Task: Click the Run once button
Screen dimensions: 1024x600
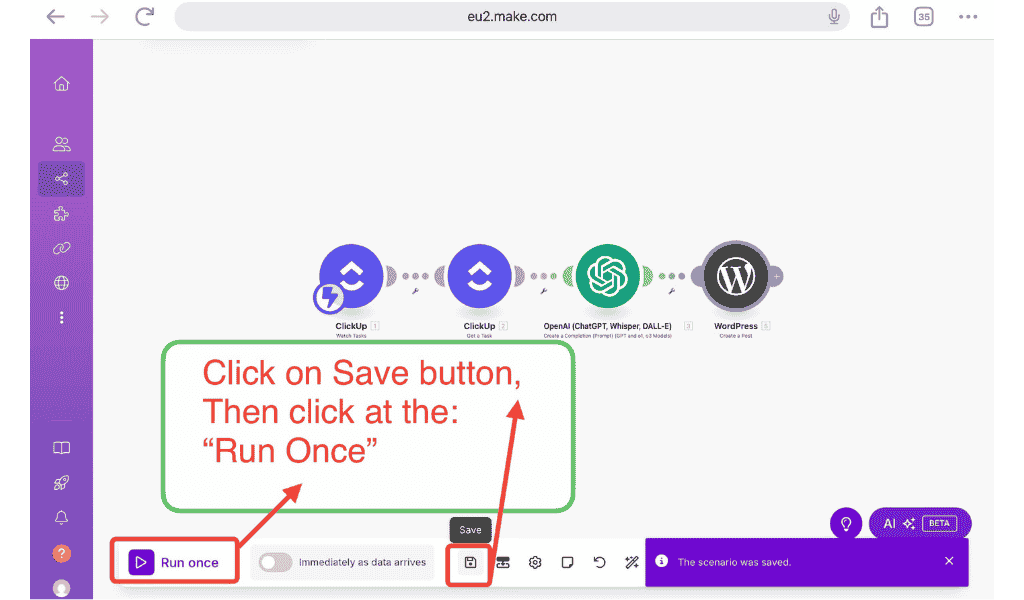Action: (x=174, y=562)
